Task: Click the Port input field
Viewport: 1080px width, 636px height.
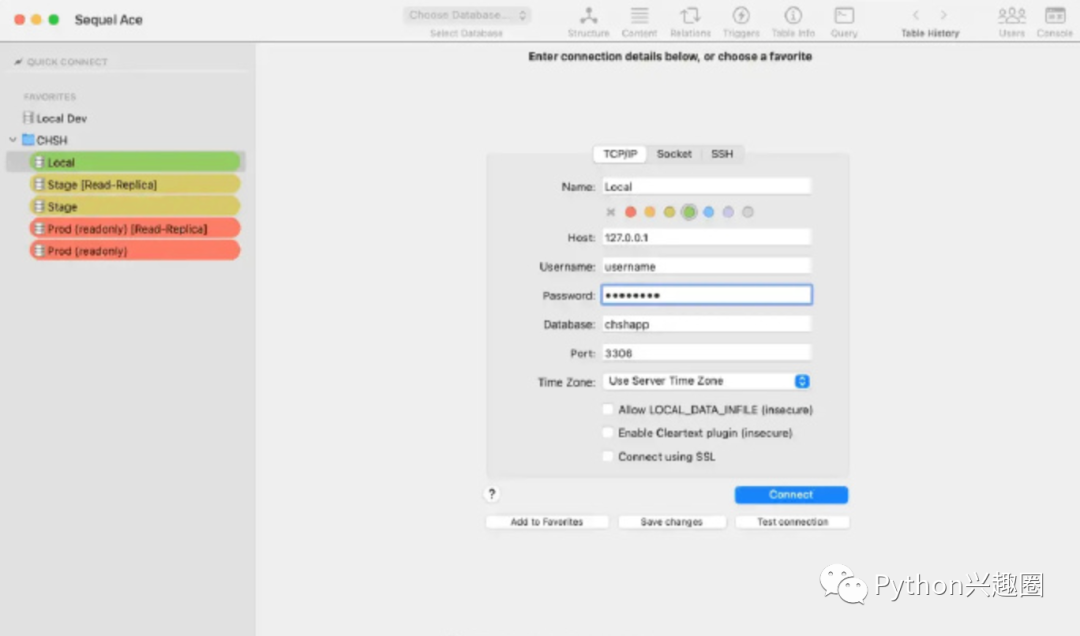Action: 707,353
